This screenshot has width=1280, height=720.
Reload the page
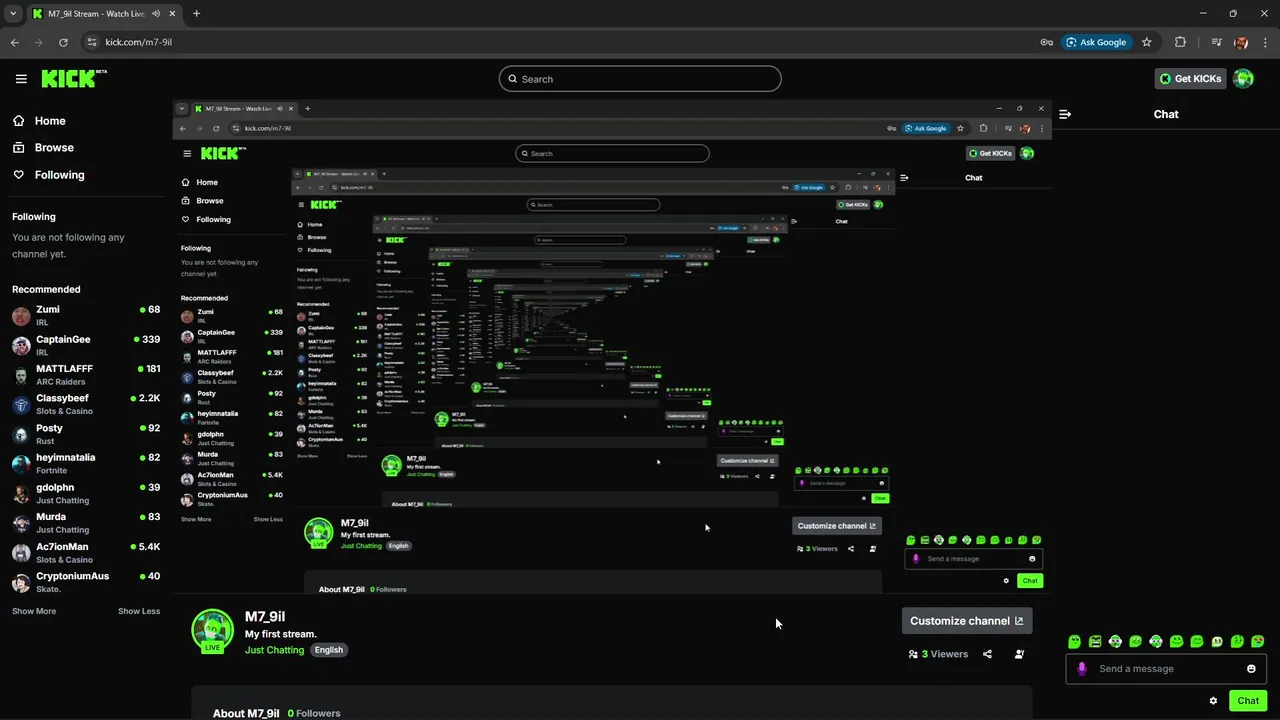[x=63, y=42]
